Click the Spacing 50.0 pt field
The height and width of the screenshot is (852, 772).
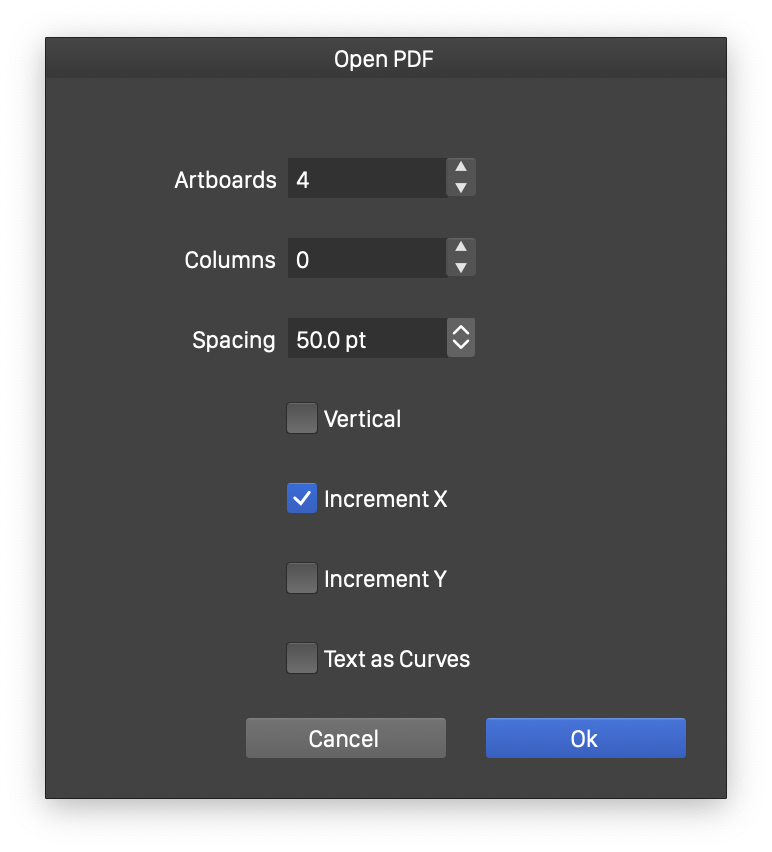click(366, 339)
